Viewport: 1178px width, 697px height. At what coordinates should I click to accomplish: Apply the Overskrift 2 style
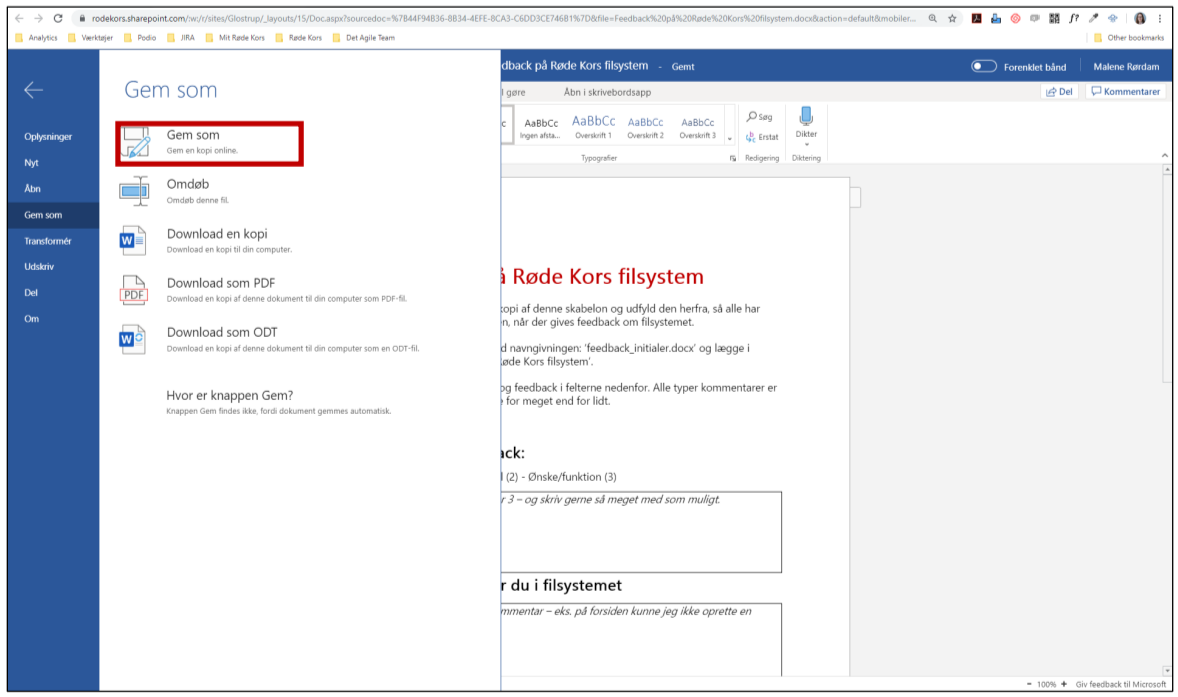(x=645, y=128)
